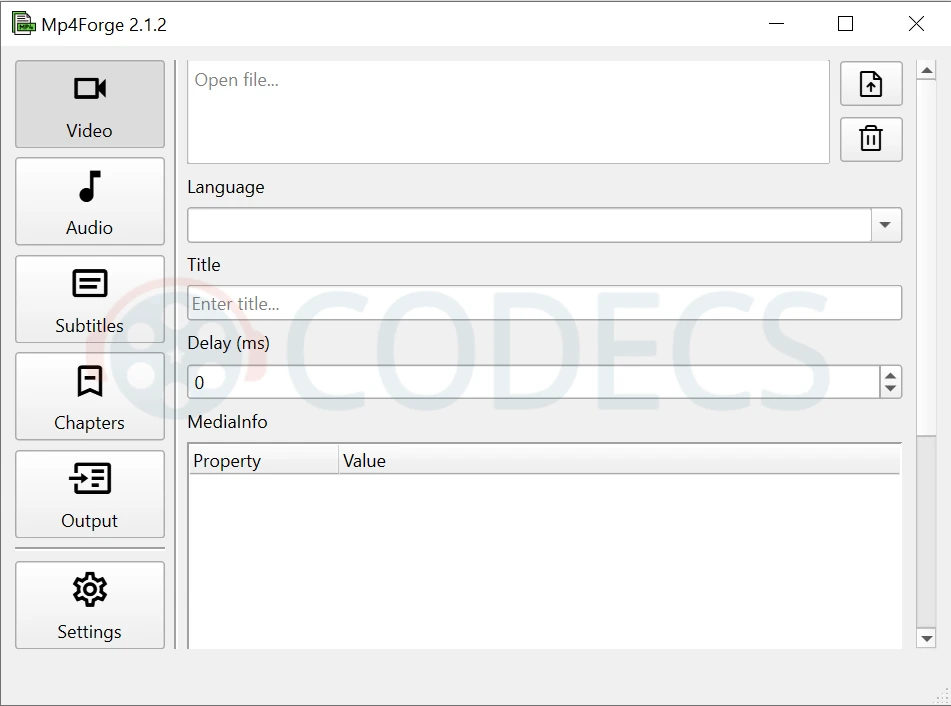Click the Property column header

pos(263,461)
